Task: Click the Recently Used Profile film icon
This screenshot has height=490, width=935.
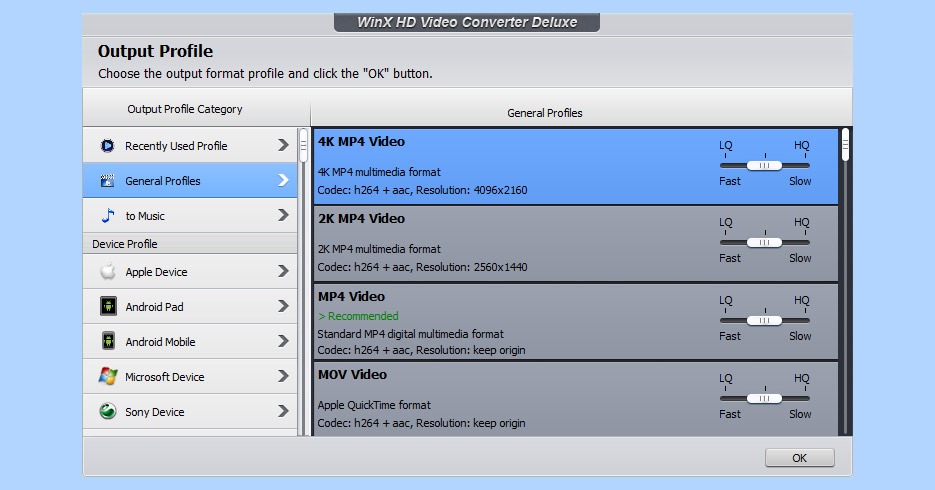Action: pos(107,145)
